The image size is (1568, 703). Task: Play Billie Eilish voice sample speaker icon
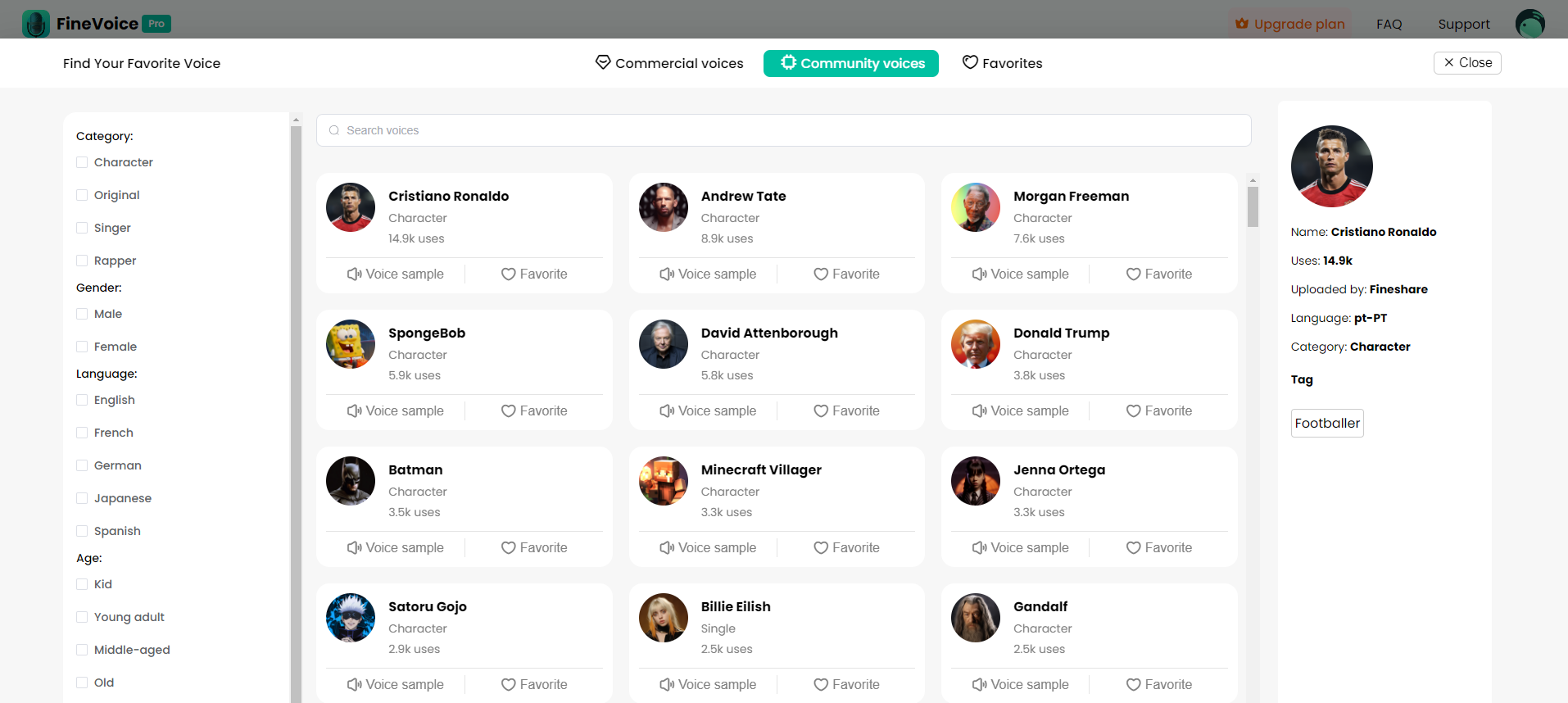coord(667,684)
